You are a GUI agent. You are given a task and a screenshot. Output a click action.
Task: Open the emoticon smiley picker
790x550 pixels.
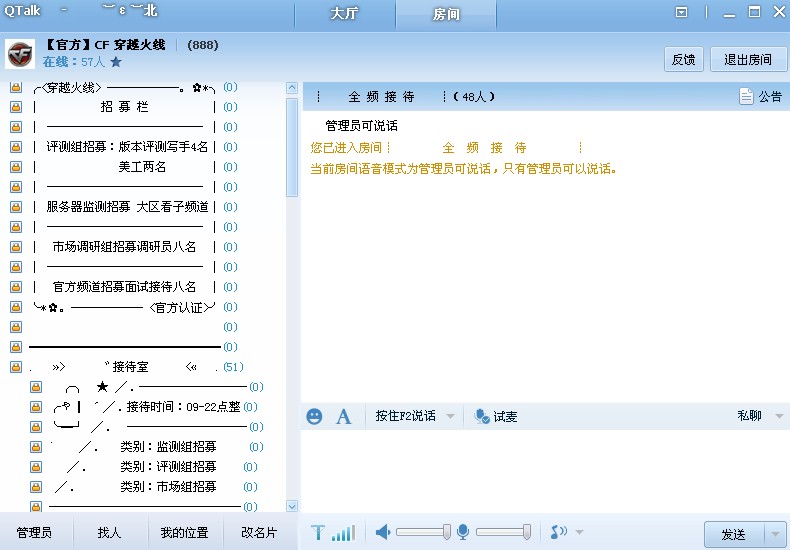314,417
